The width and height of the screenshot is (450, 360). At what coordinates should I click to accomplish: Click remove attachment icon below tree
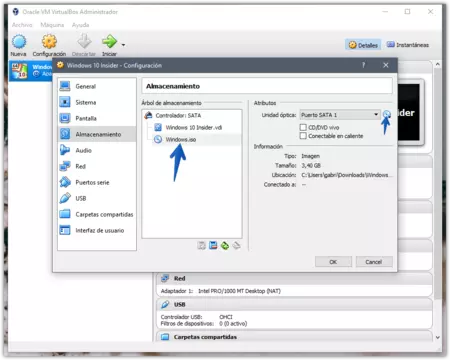tap(236, 246)
